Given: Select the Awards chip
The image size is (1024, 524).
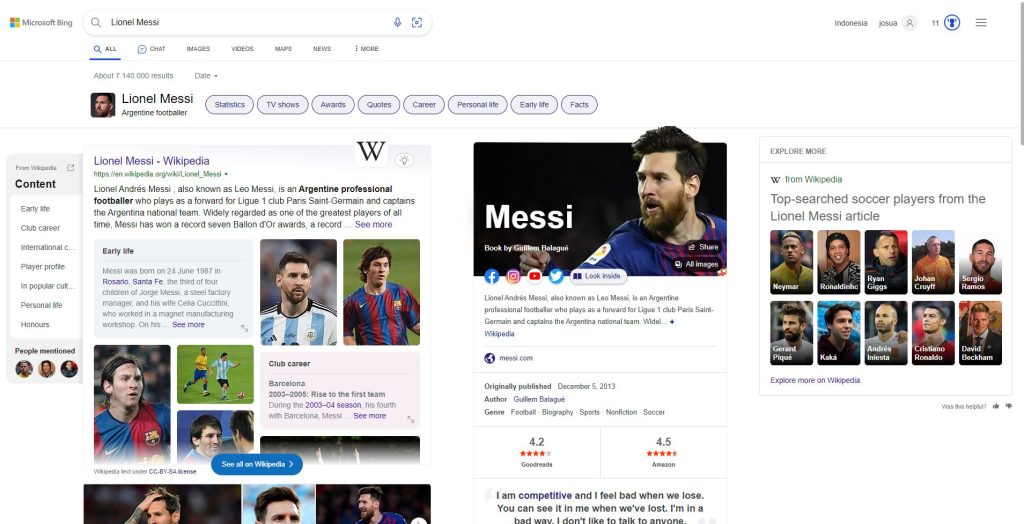Looking at the screenshot, I should [x=333, y=105].
